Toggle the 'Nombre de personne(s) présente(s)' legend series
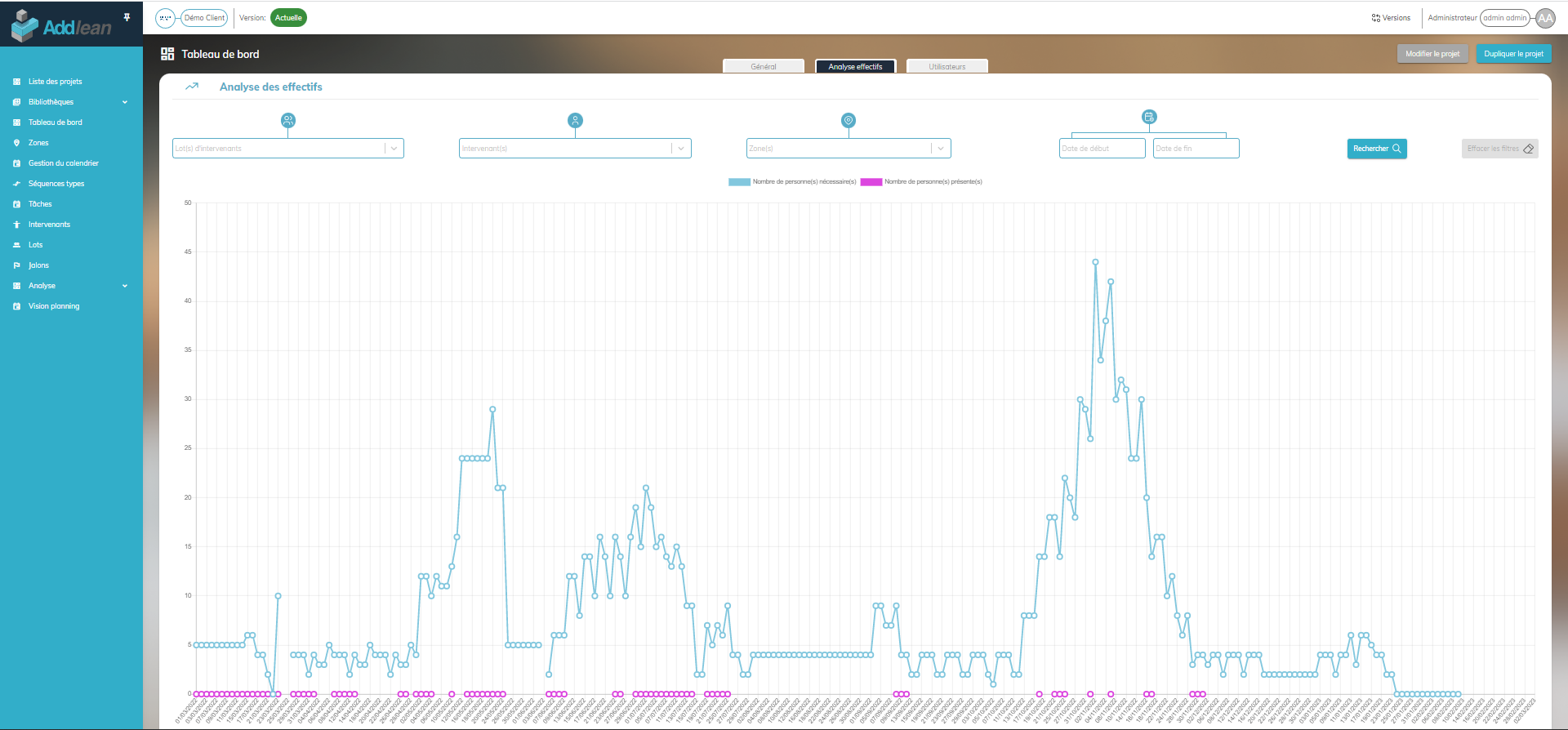Image resolution: width=1568 pixels, height=730 pixels. tap(933, 182)
